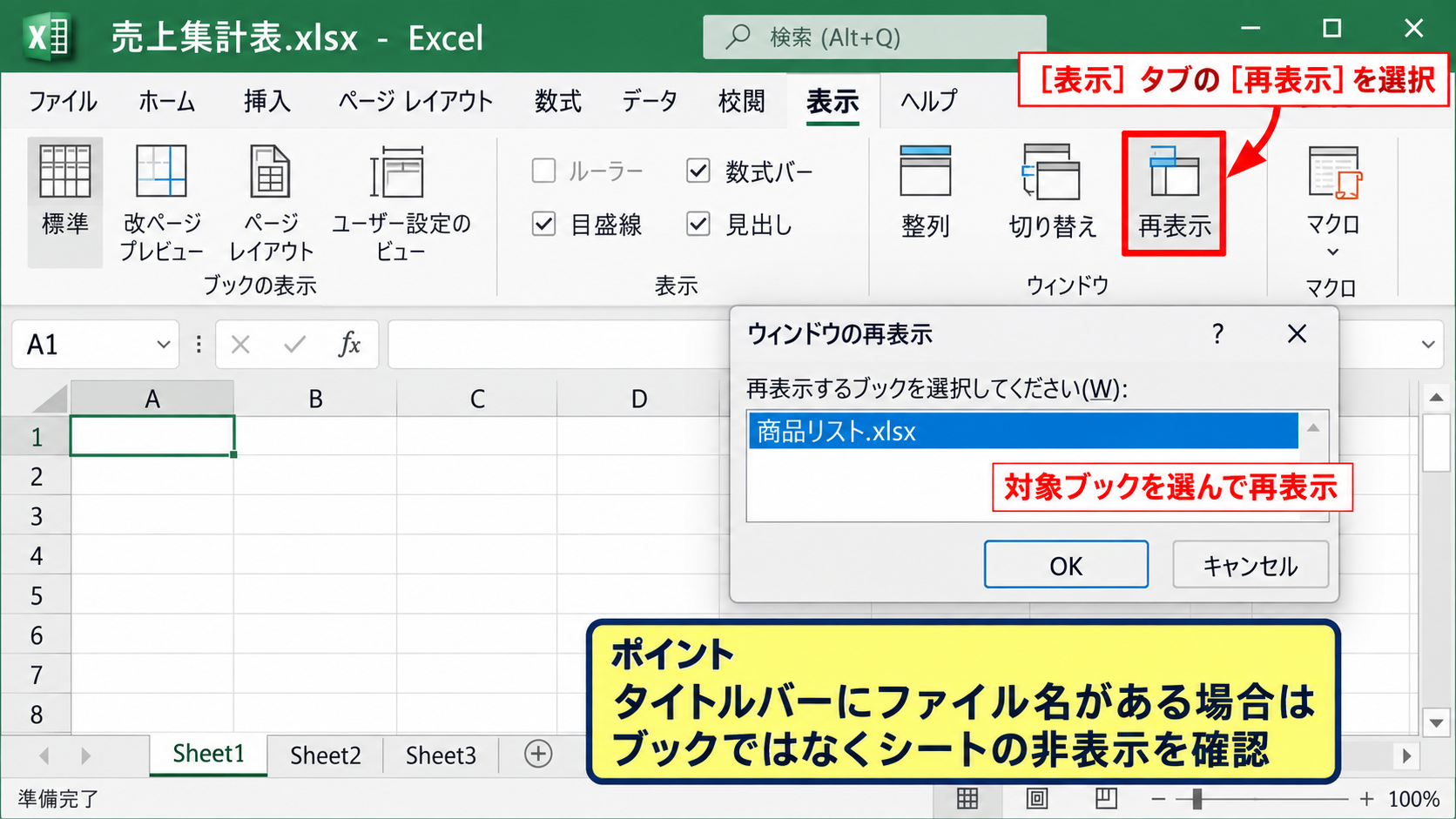Open Page Break Preview (改ページプレビュー)
Screen dimensions: 1456x819
161,202
